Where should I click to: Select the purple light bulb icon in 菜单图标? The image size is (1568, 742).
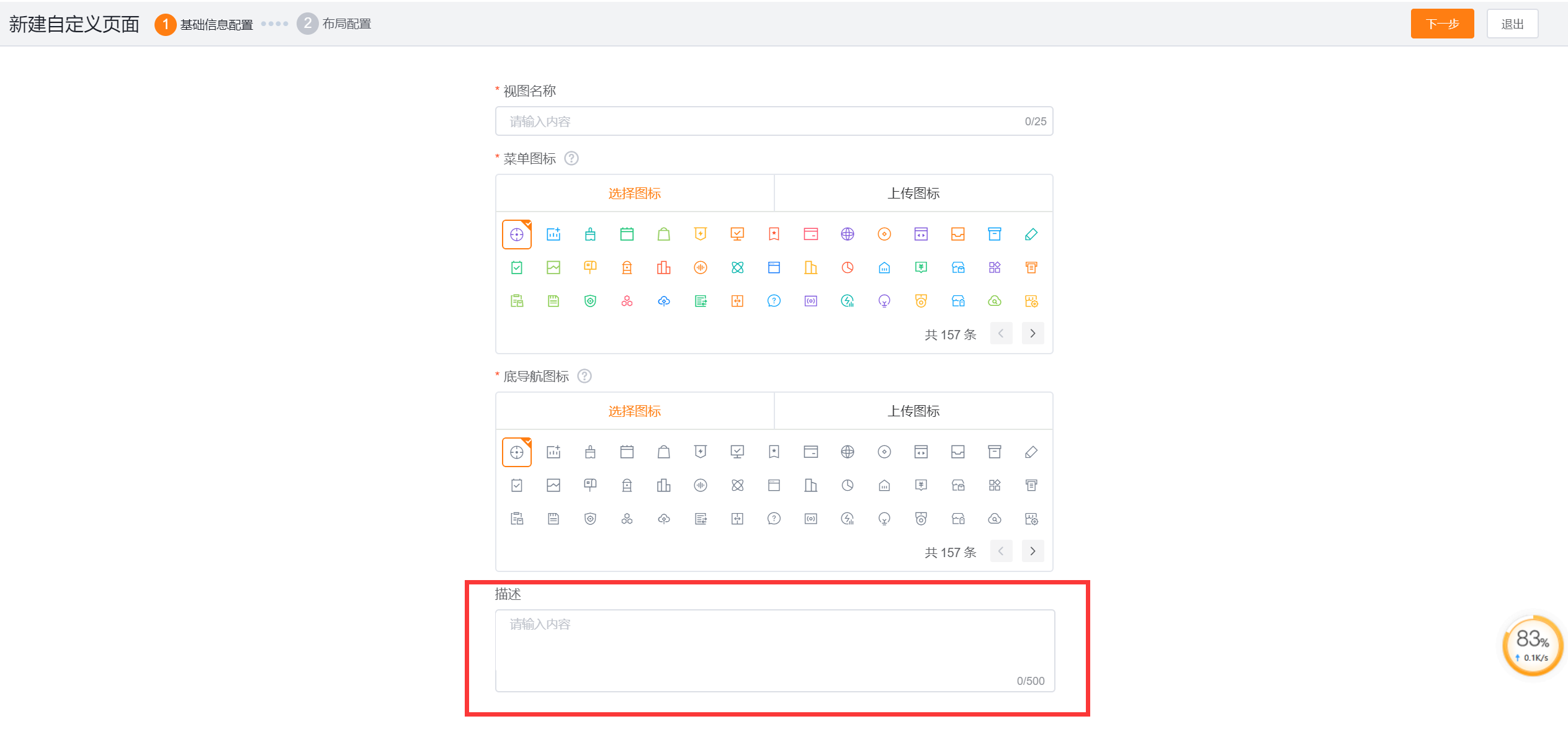pyautogui.click(x=884, y=302)
